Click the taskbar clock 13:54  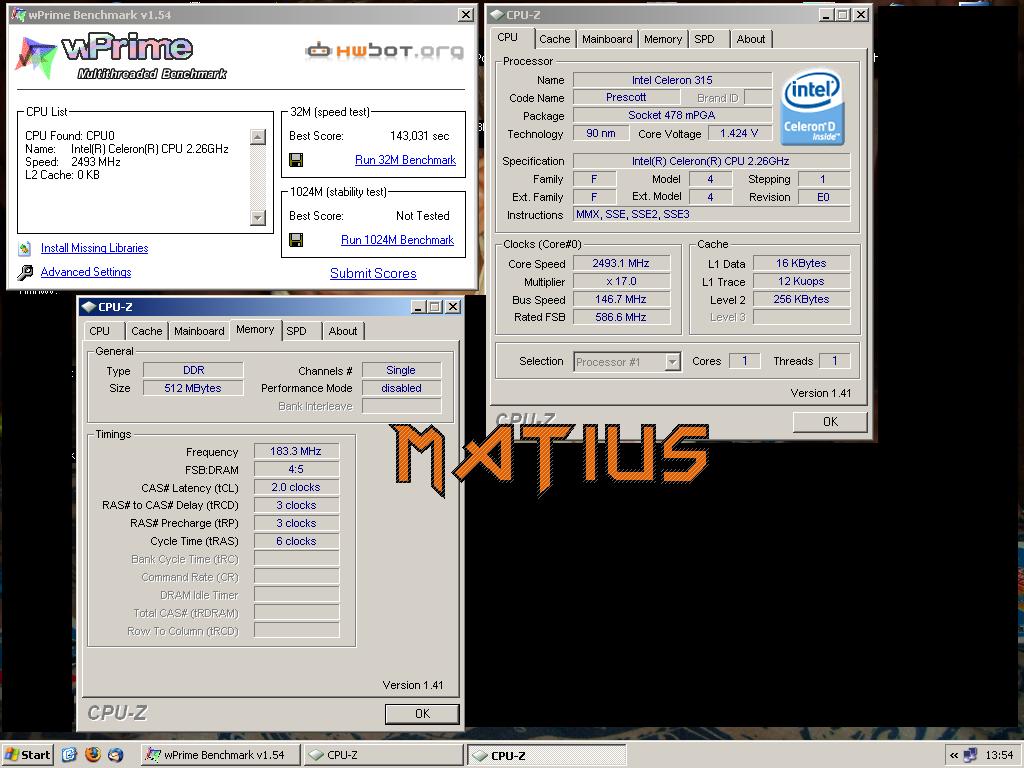click(999, 755)
